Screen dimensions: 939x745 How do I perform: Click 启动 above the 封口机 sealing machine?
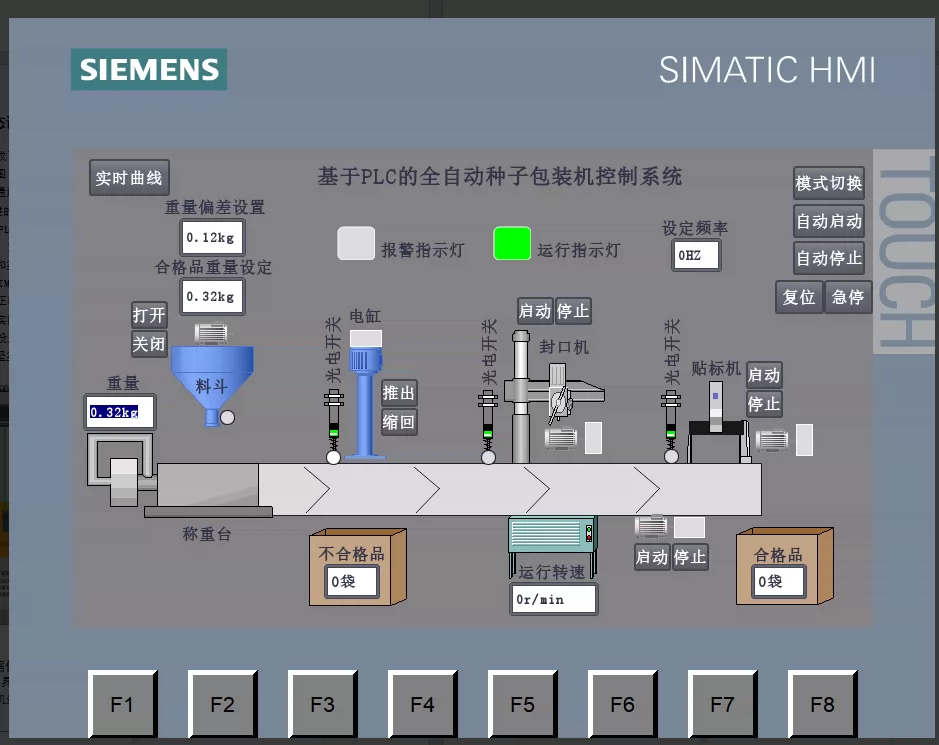coord(535,311)
